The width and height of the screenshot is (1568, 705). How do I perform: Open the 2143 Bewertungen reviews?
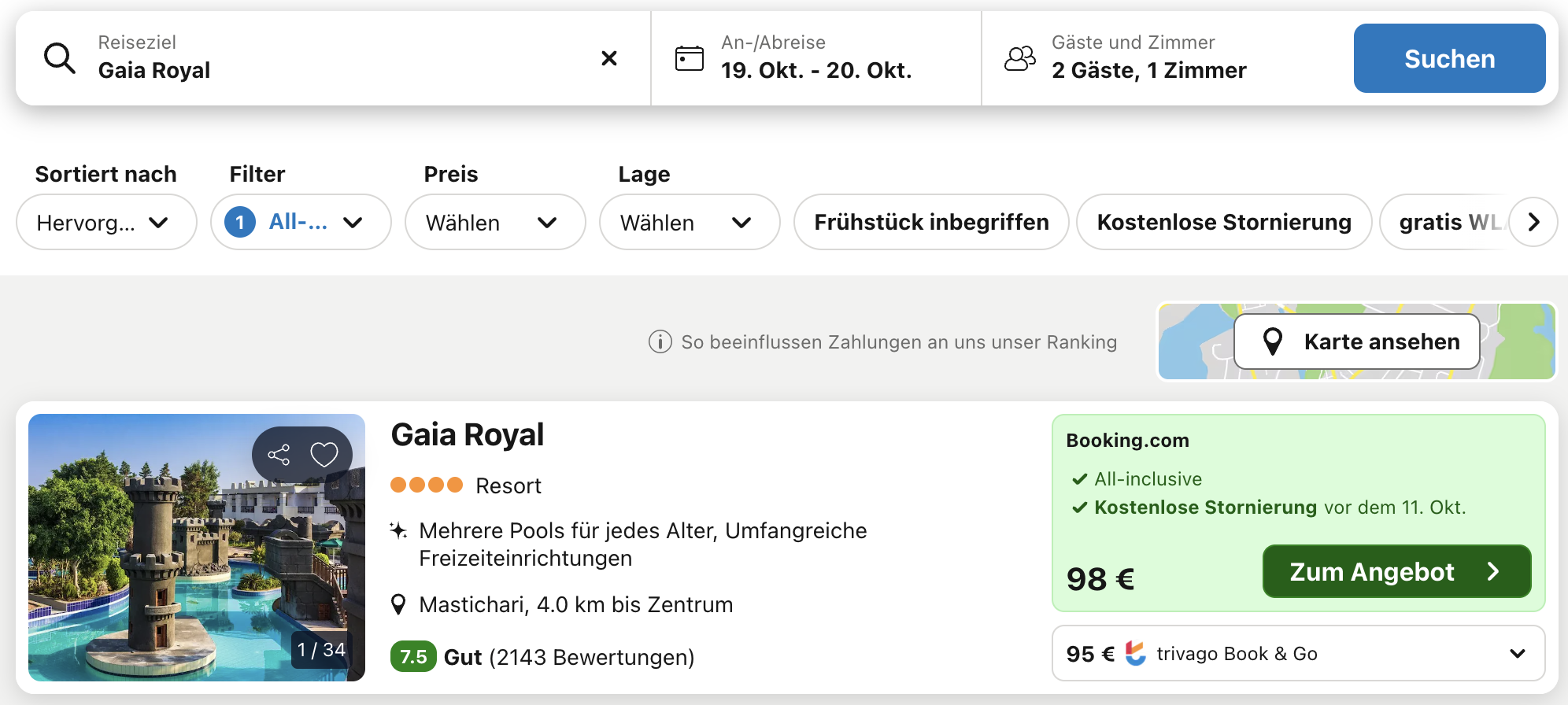592,657
